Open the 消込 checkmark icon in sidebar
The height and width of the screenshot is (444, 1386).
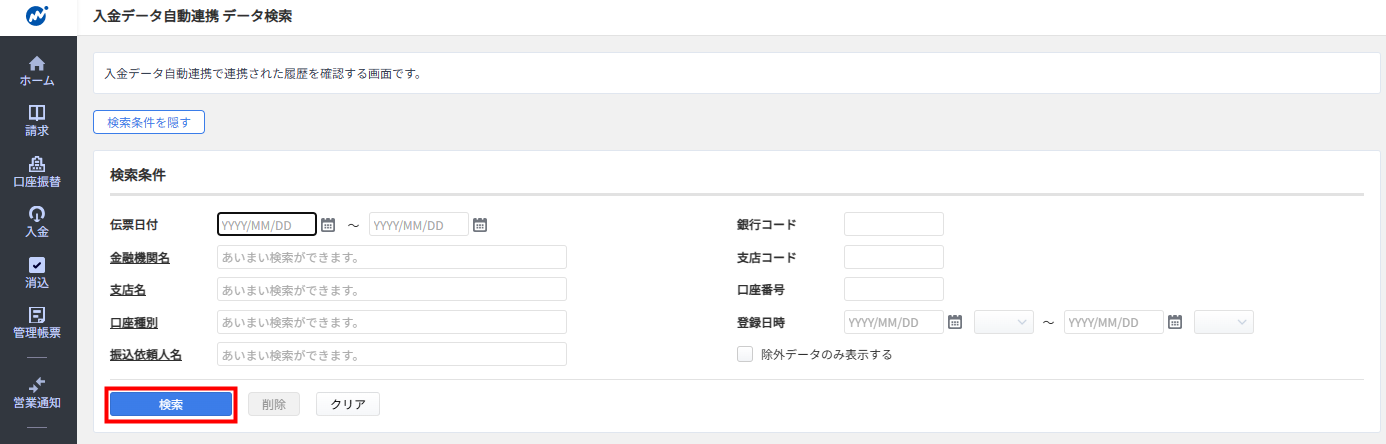pyautogui.click(x=37, y=265)
